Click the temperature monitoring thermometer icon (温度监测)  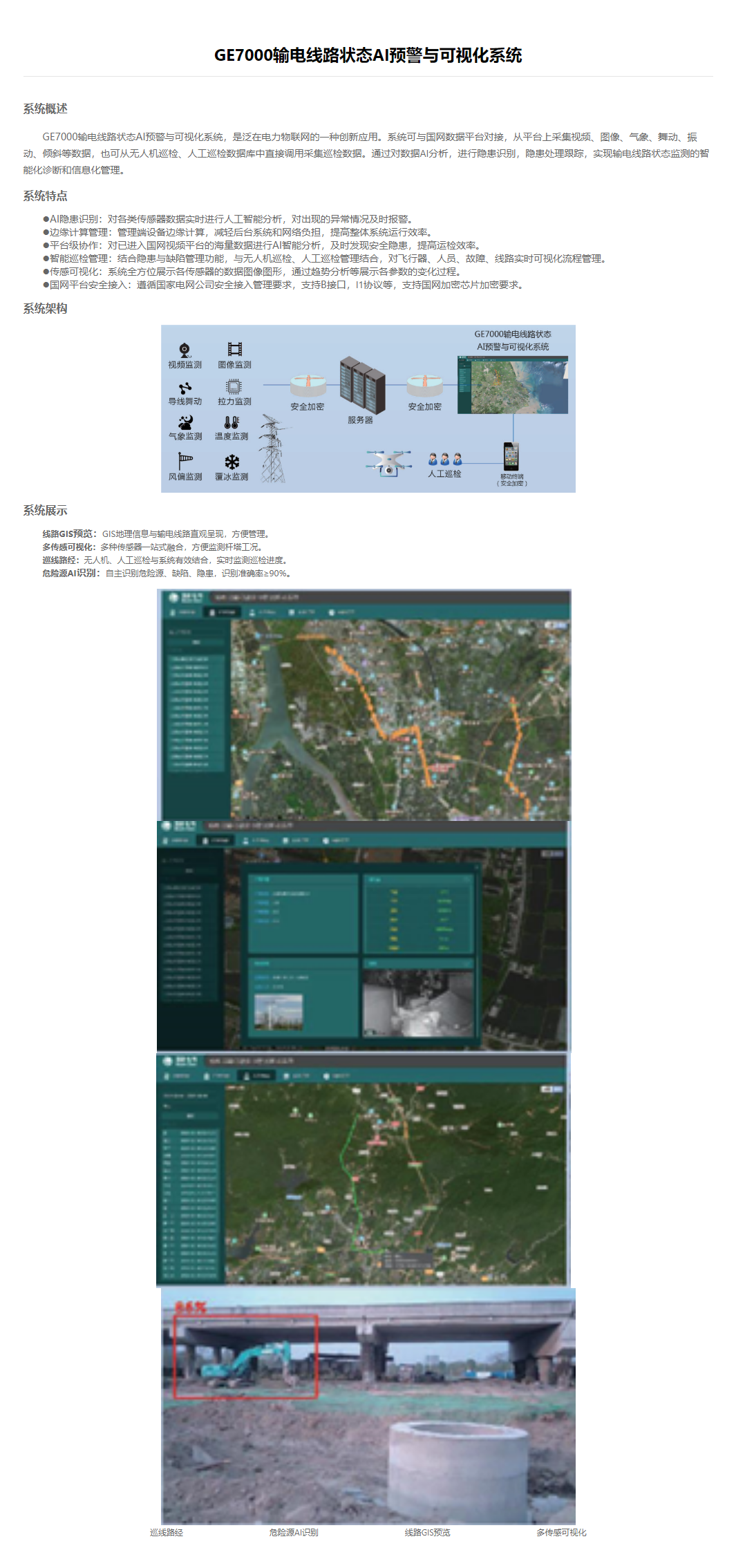click(232, 422)
